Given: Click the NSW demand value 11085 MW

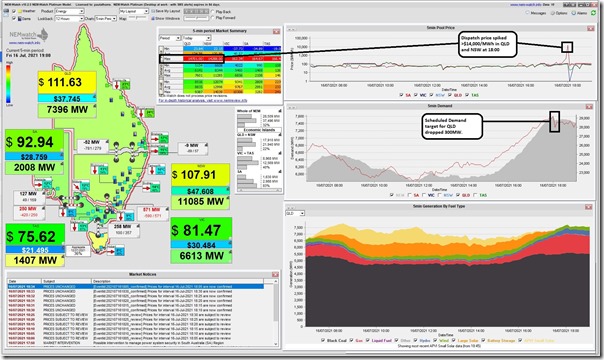Looking at the screenshot, I should (x=200, y=201).
